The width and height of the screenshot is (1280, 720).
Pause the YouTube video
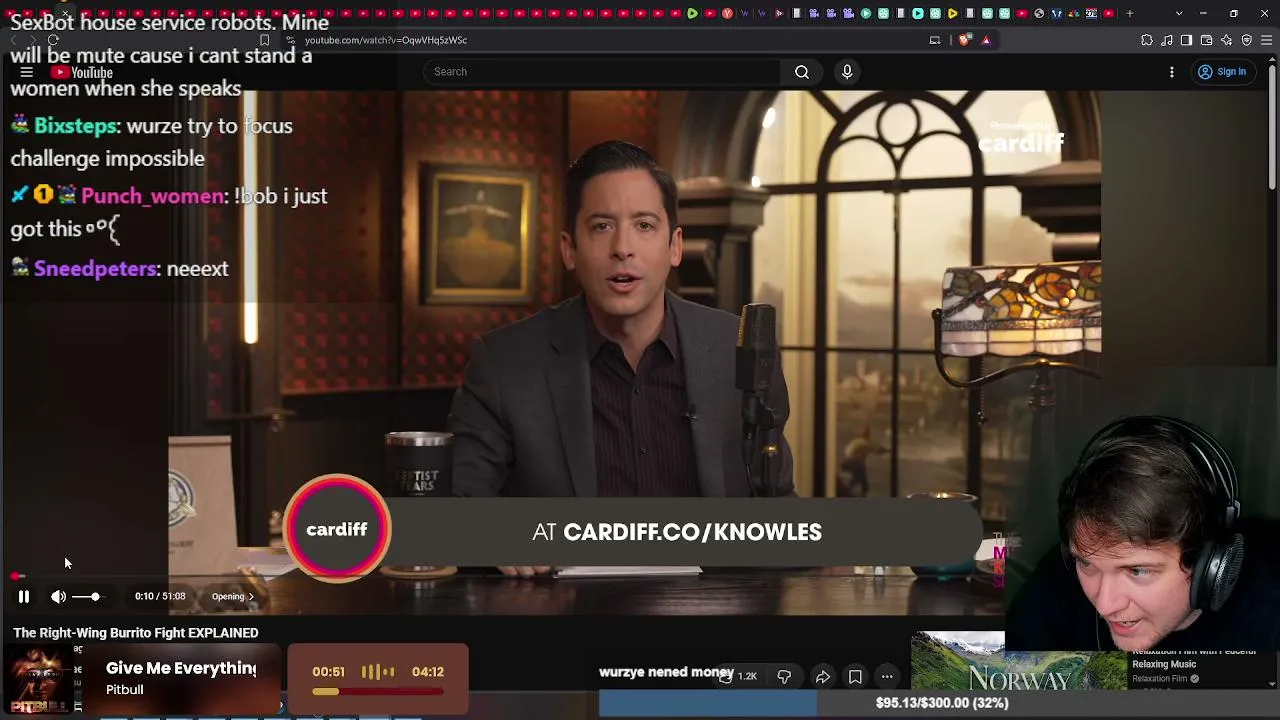click(x=24, y=597)
